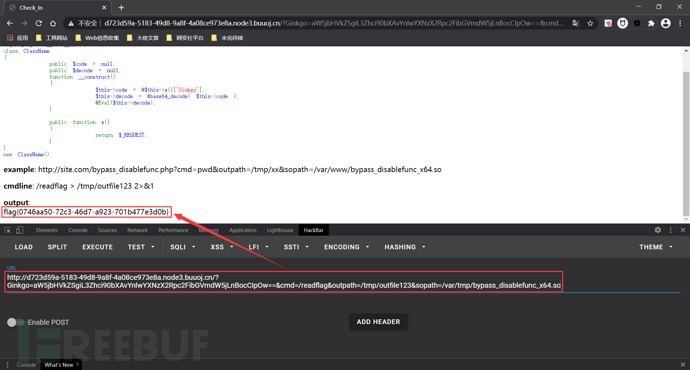Expand the TEST dropdown

141,247
